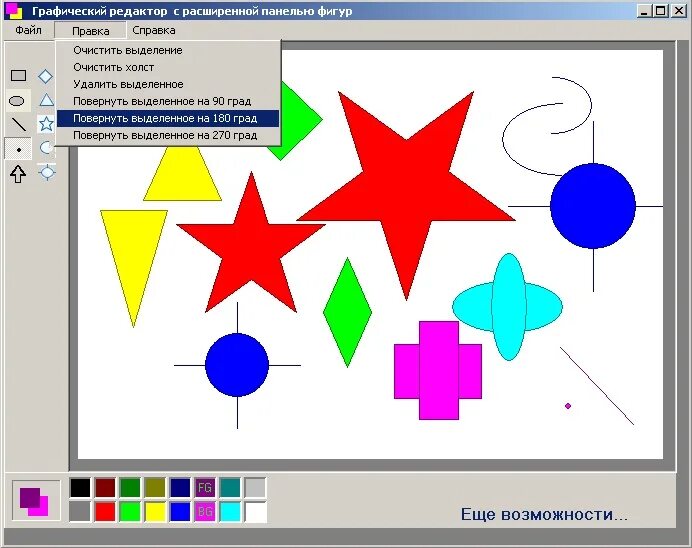The height and width of the screenshot is (548, 692).
Task: Select the triangle shape tool
Action: click(x=46, y=100)
